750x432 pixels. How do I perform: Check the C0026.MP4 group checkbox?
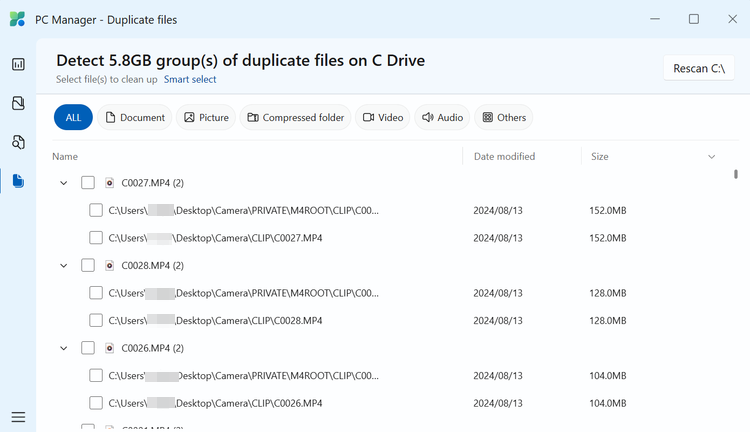[x=88, y=348]
